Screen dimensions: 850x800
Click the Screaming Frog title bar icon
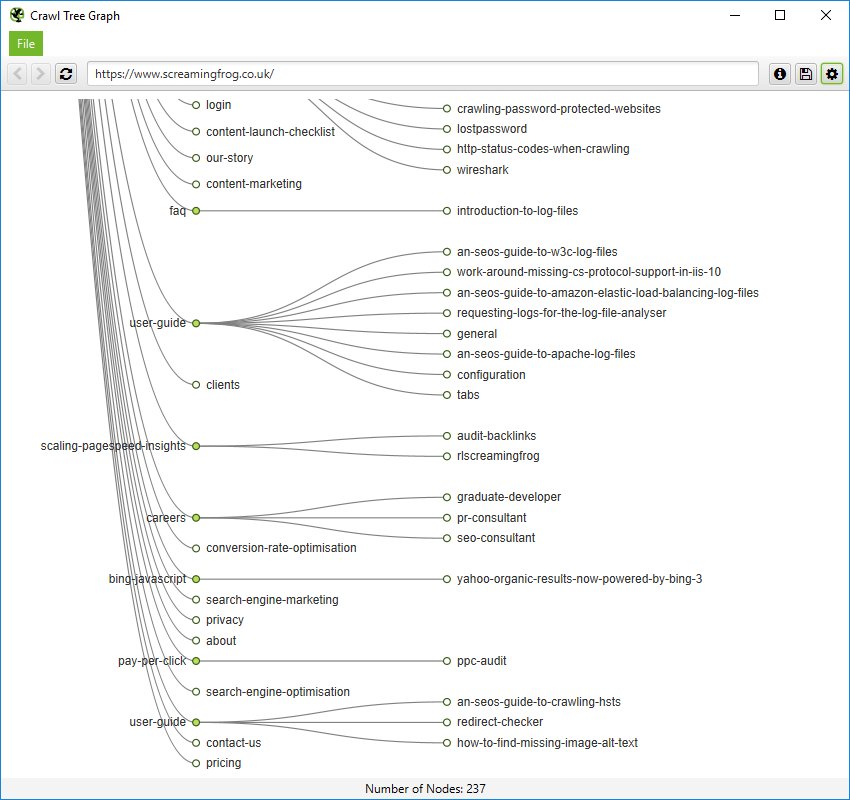[14, 15]
